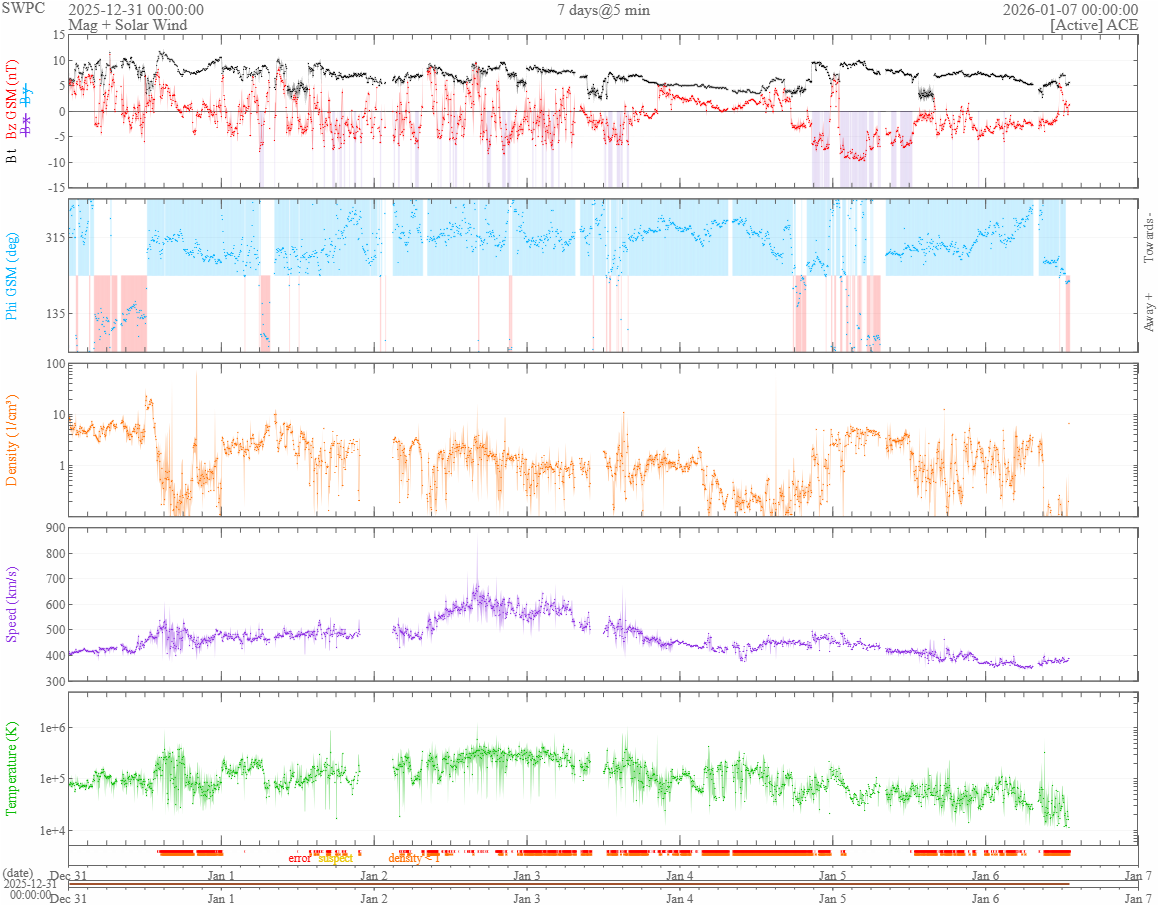Click the 'Towards -' sector label
The image size is (1158, 905).
(1148, 238)
